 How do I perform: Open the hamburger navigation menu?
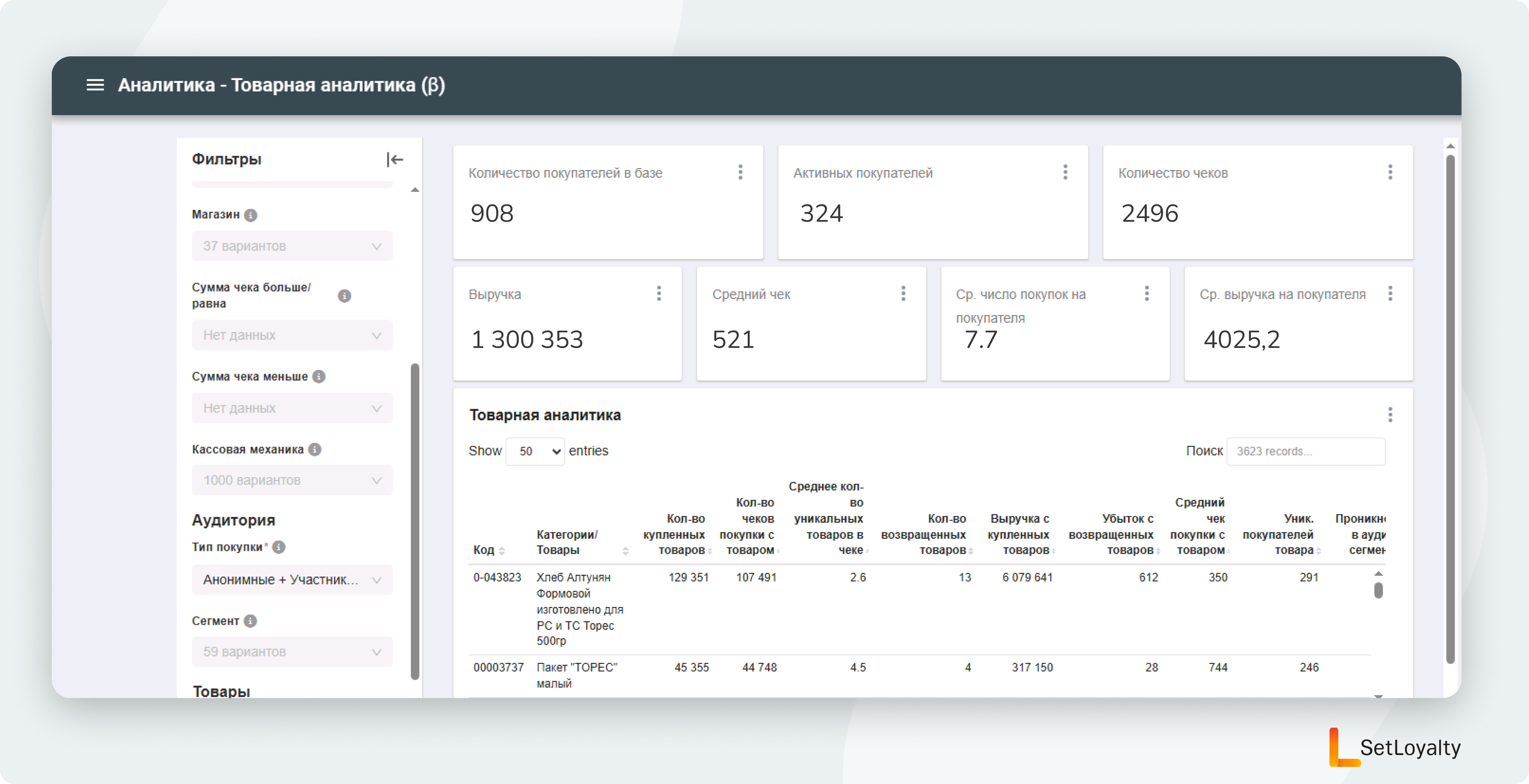(x=95, y=85)
